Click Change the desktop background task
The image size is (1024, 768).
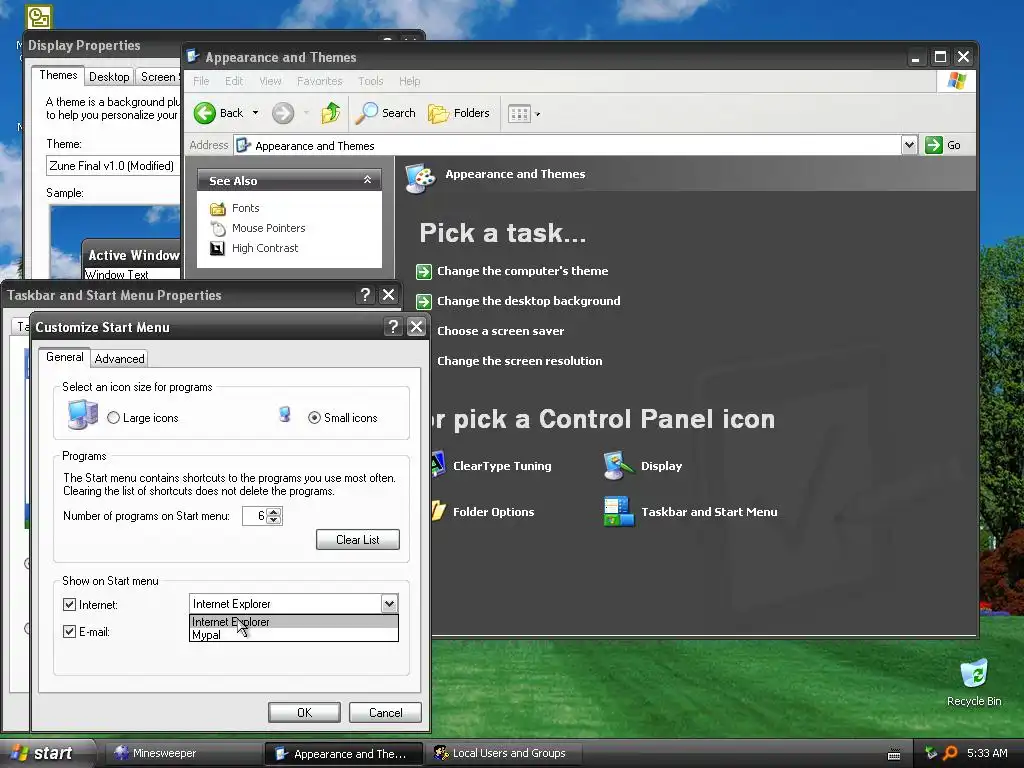pyautogui.click(x=528, y=301)
